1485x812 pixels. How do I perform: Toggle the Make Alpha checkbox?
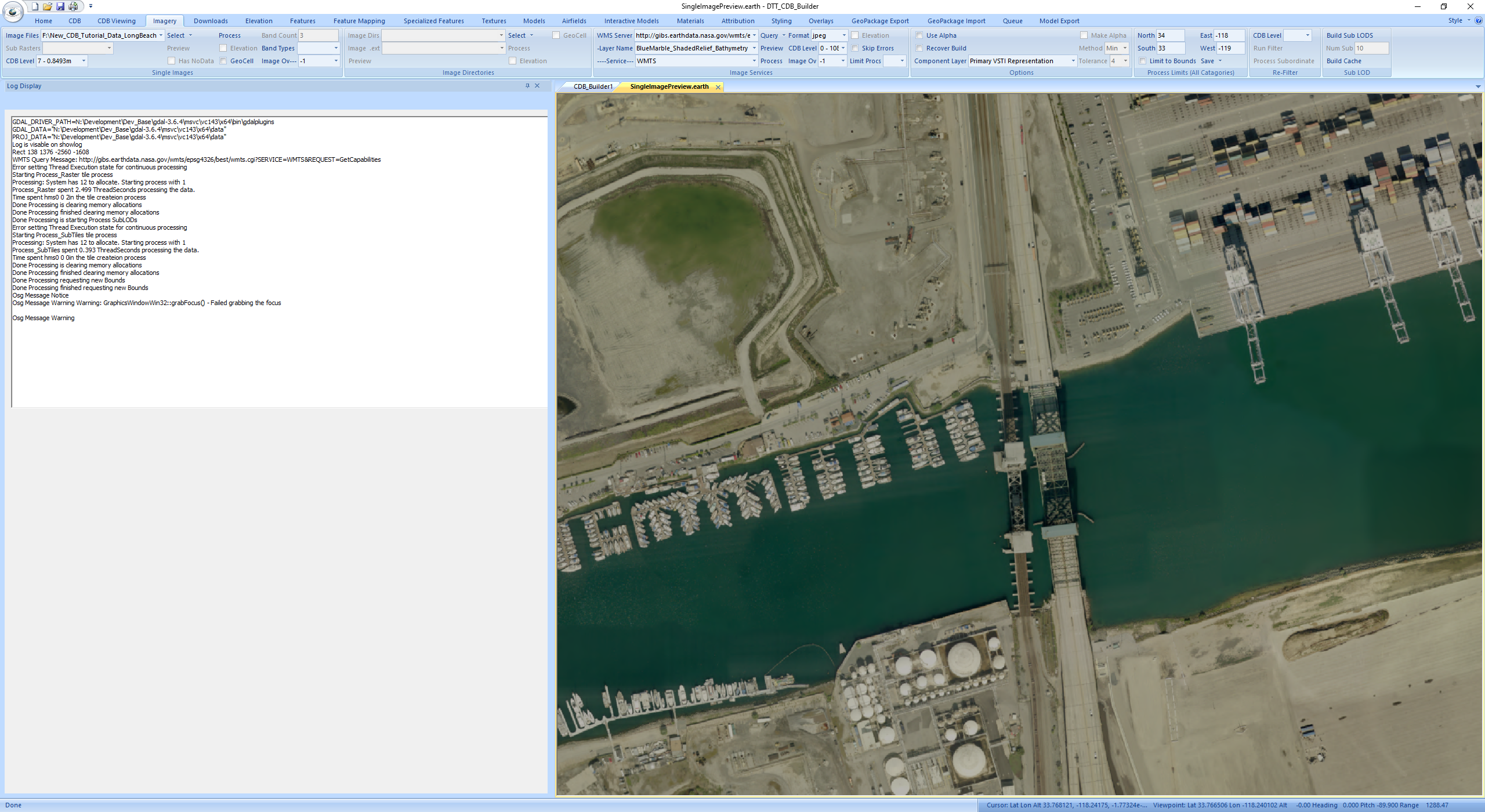tap(1084, 35)
